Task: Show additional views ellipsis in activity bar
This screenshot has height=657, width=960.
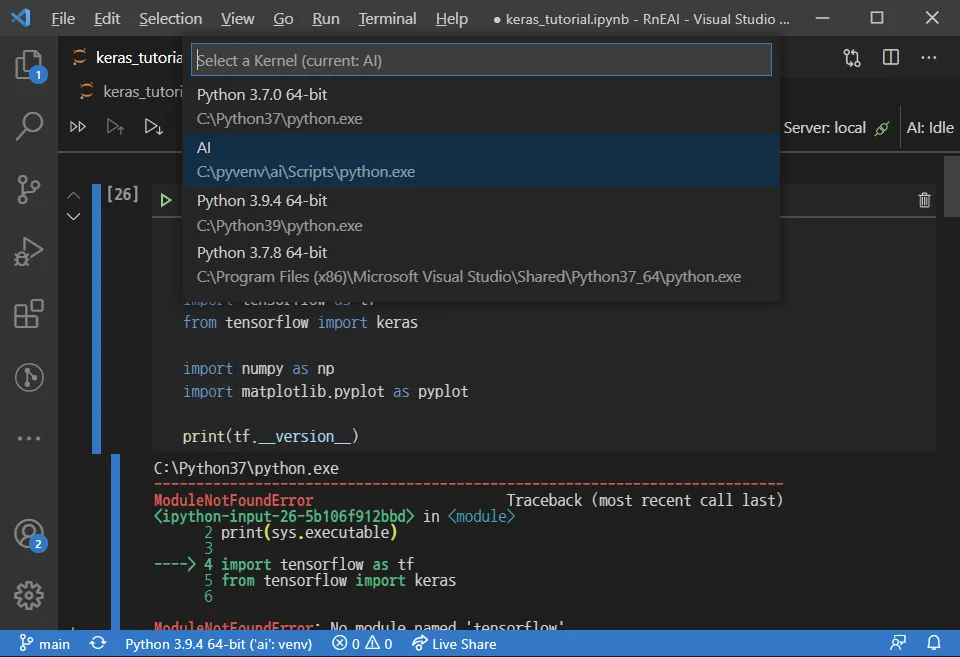Action: click(x=29, y=438)
